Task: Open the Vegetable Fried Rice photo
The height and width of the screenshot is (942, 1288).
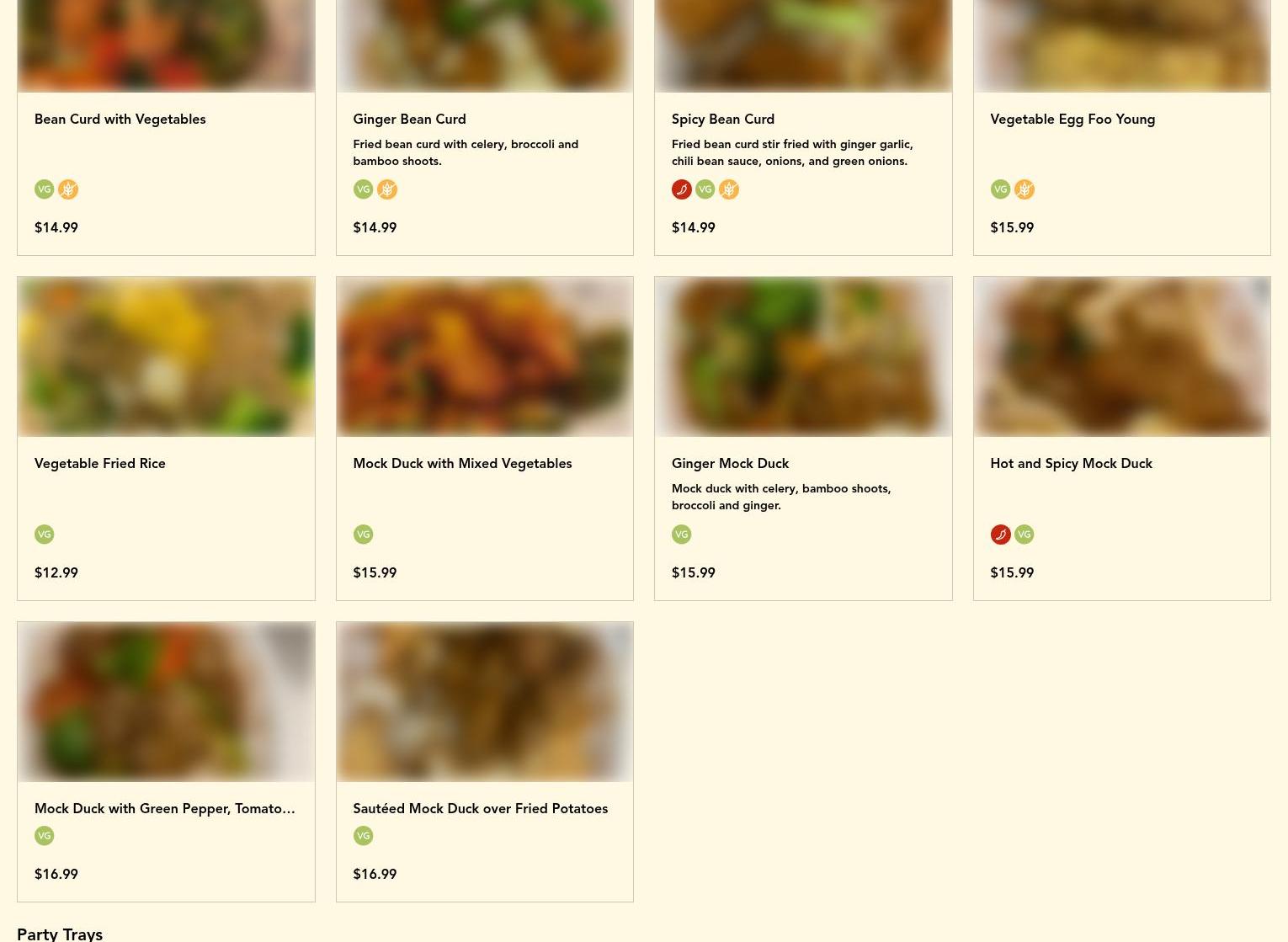Action: pyautogui.click(x=166, y=357)
